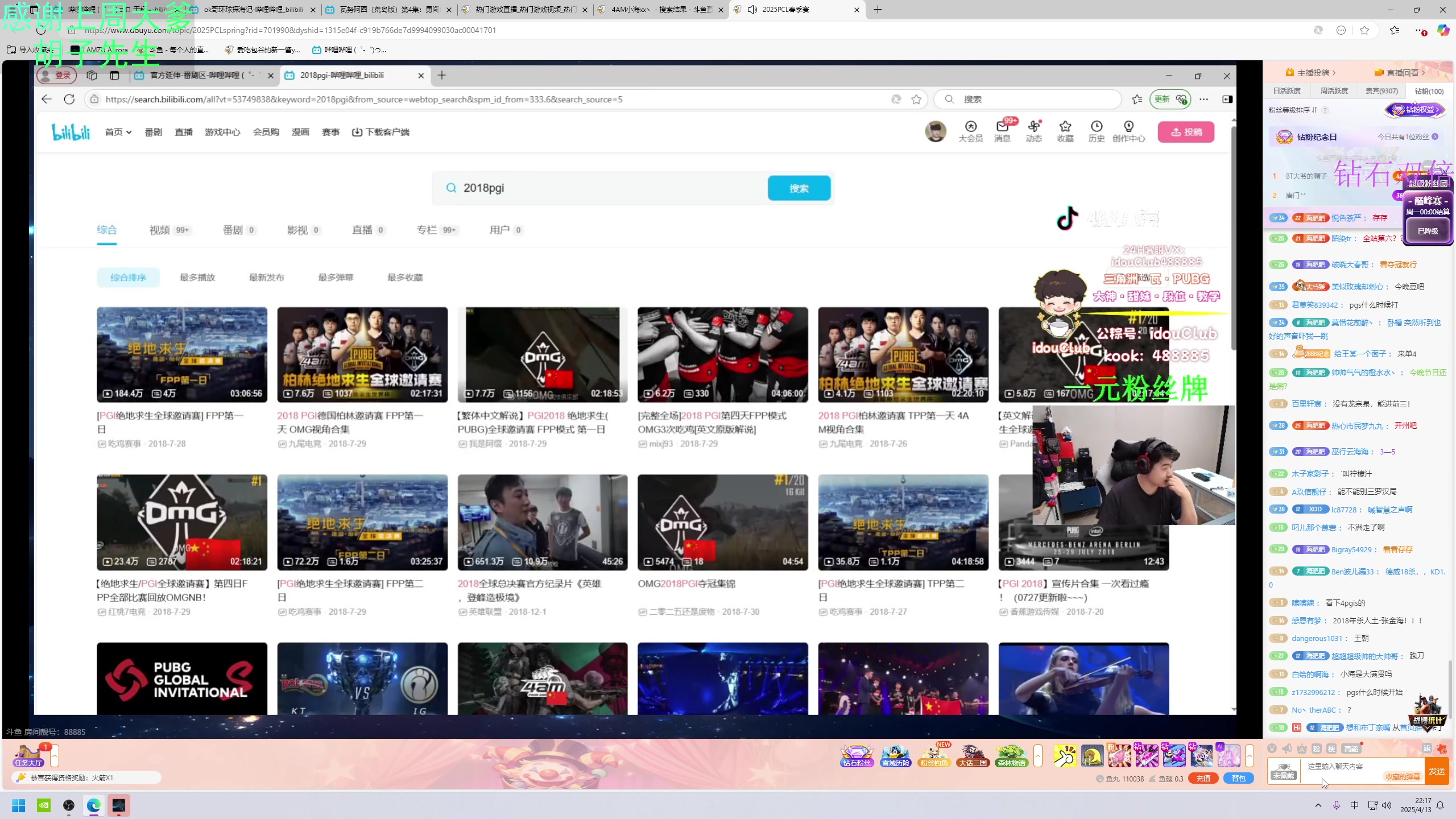This screenshot has width=1456, height=819.
Task: Select the 贵宾(9307) tab
Action: click(x=1381, y=91)
